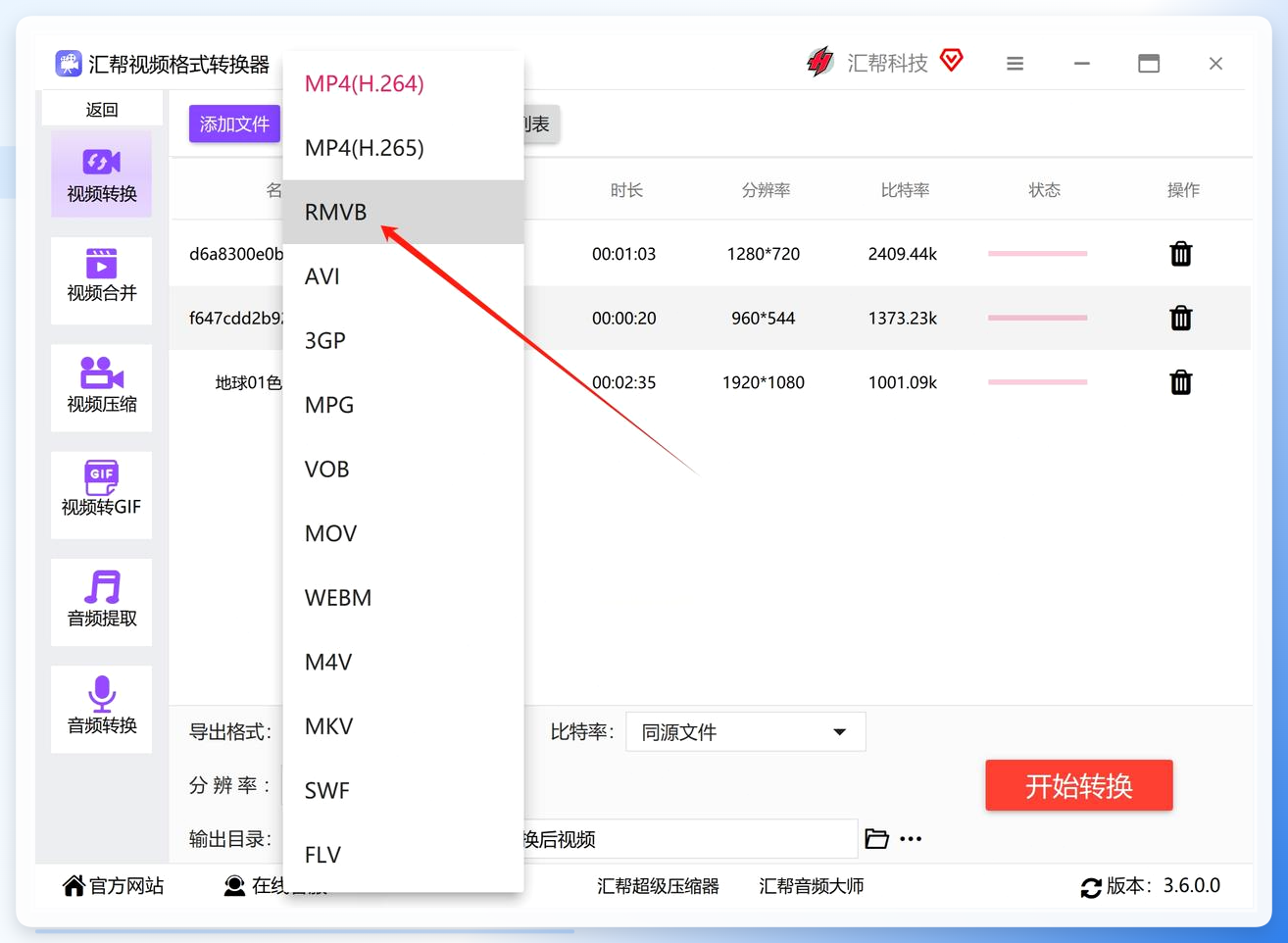Open 音频提取 audio extraction tool
This screenshot has width=1288, height=943.
(x=102, y=602)
